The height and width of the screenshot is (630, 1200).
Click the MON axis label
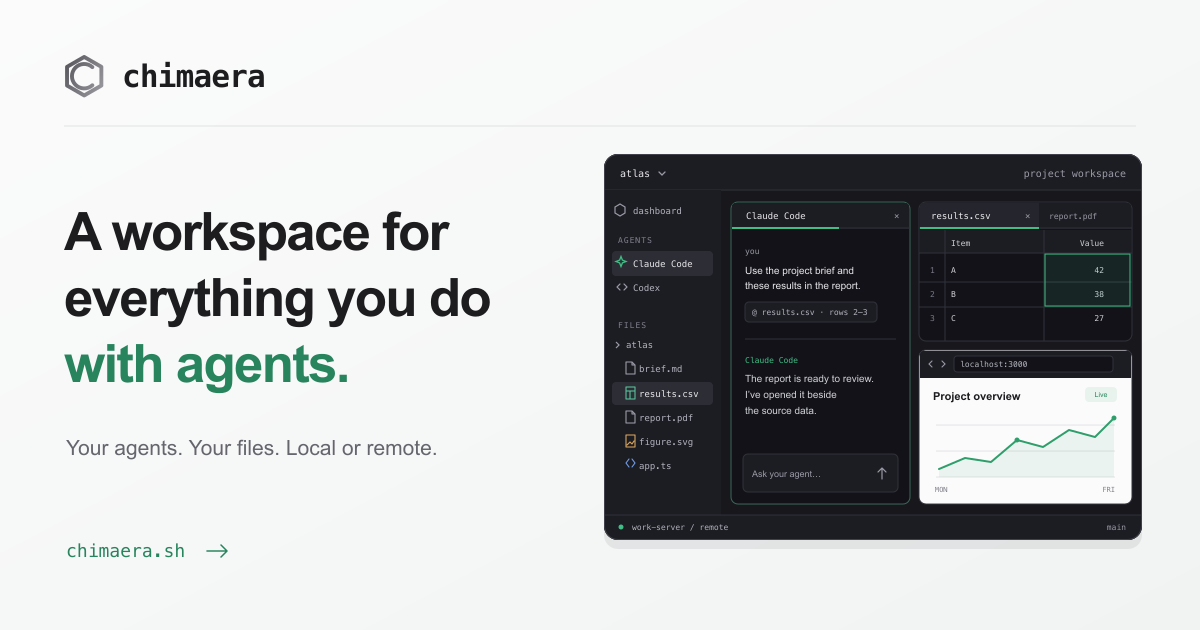point(941,490)
